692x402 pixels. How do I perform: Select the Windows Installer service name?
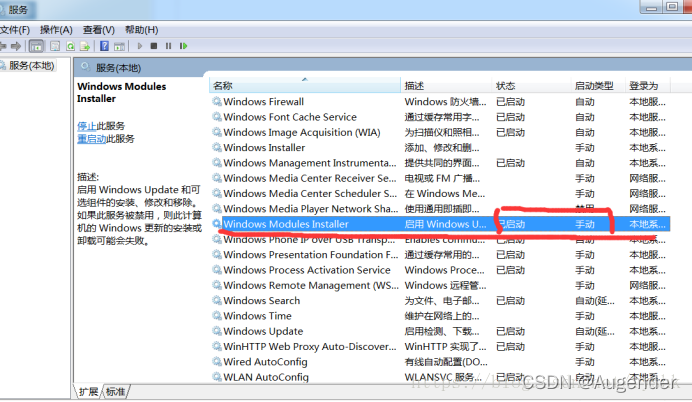click(264, 147)
